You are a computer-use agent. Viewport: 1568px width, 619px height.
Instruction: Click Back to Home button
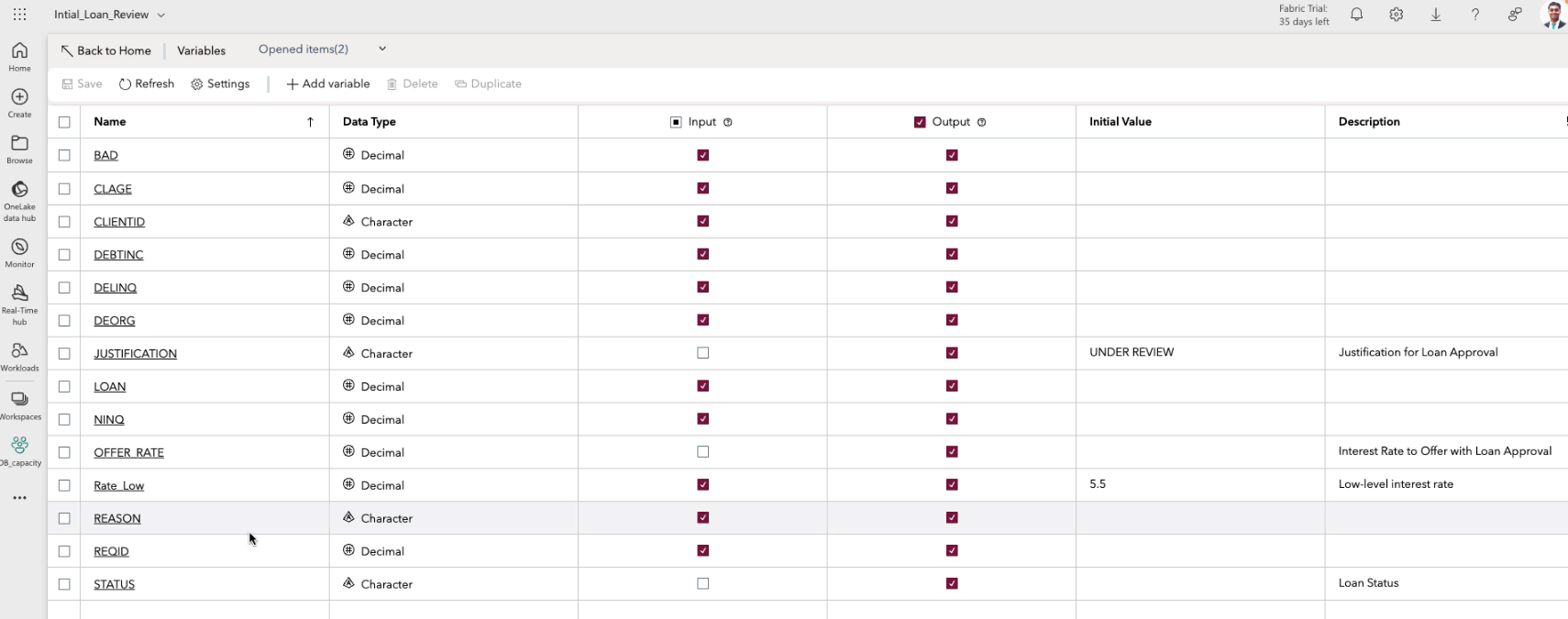(x=105, y=50)
